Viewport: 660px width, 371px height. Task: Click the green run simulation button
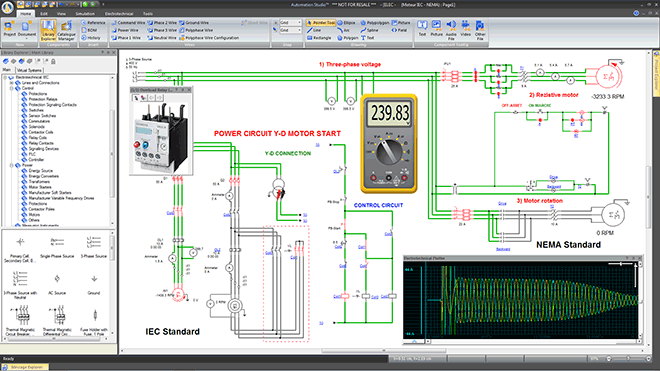point(85,4)
